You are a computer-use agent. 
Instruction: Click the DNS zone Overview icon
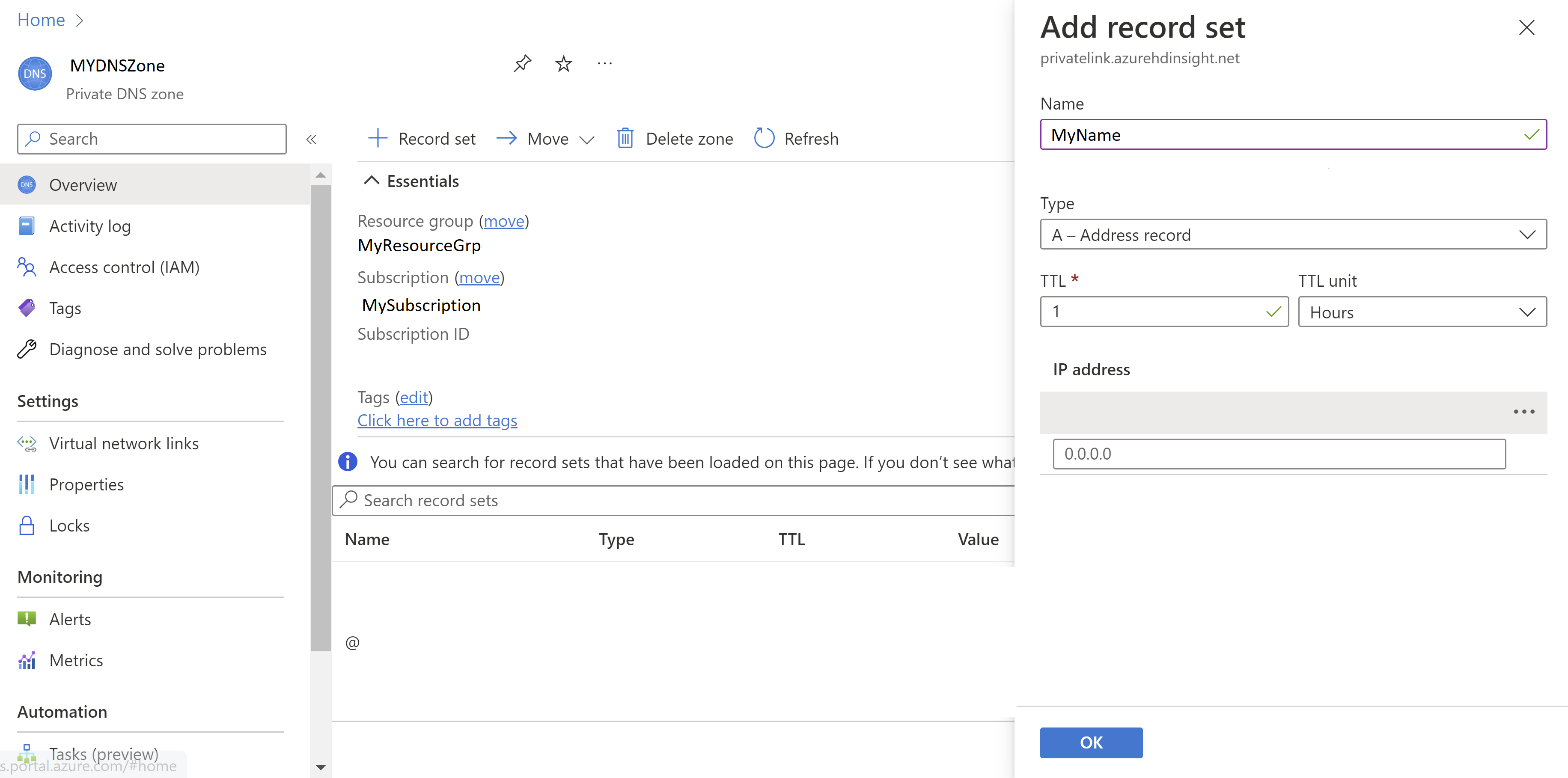(28, 184)
